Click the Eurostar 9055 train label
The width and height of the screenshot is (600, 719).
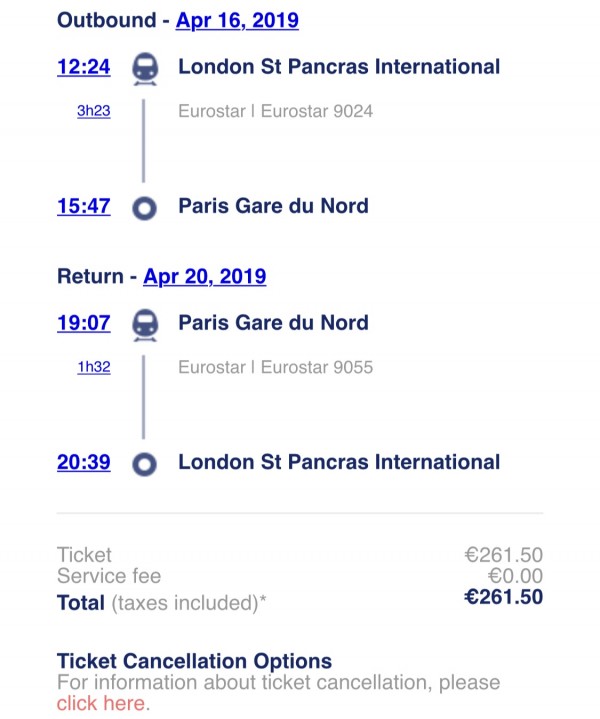275,367
